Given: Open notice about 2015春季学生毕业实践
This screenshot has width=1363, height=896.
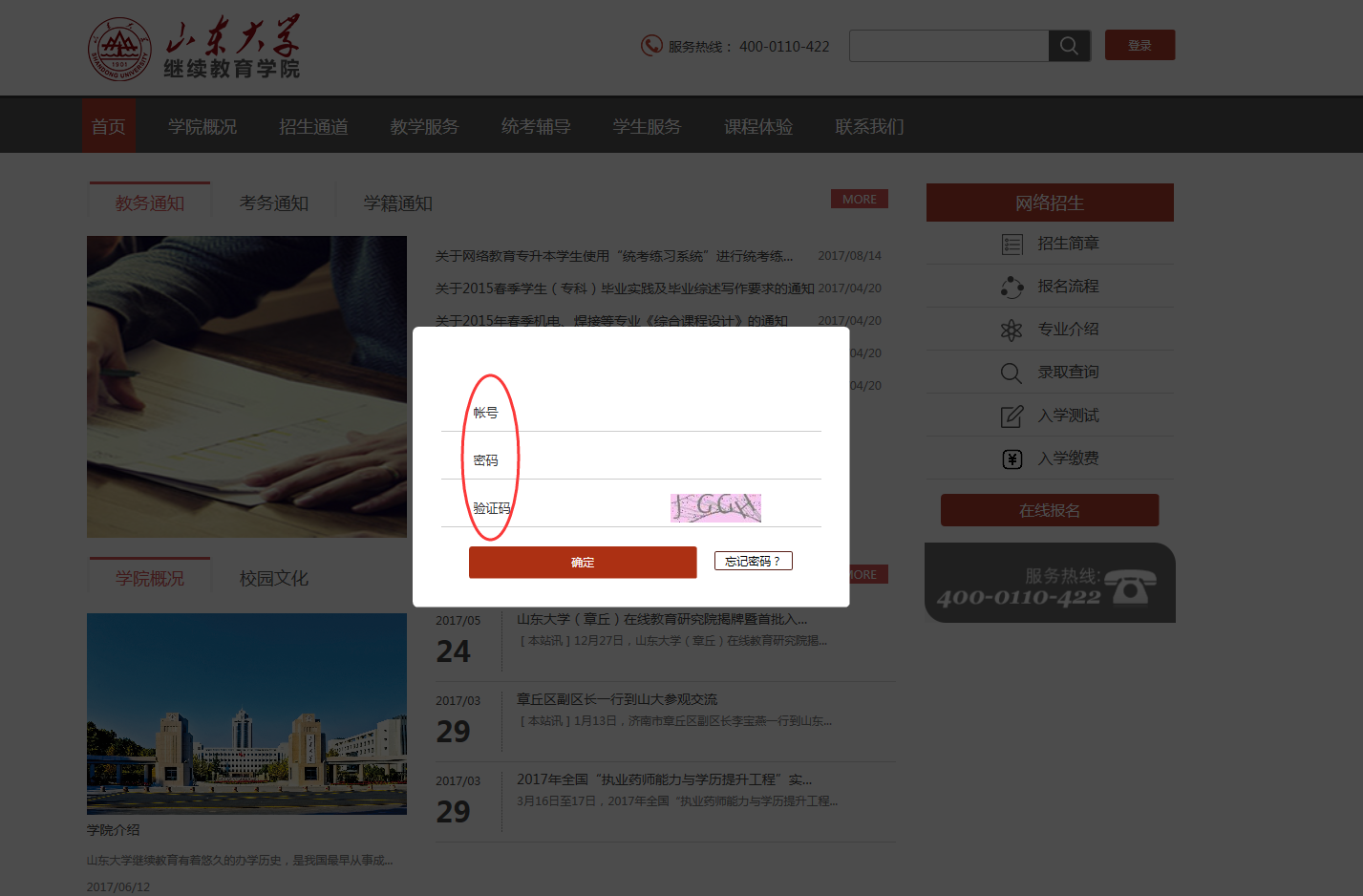Looking at the screenshot, I should [x=625, y=288].
